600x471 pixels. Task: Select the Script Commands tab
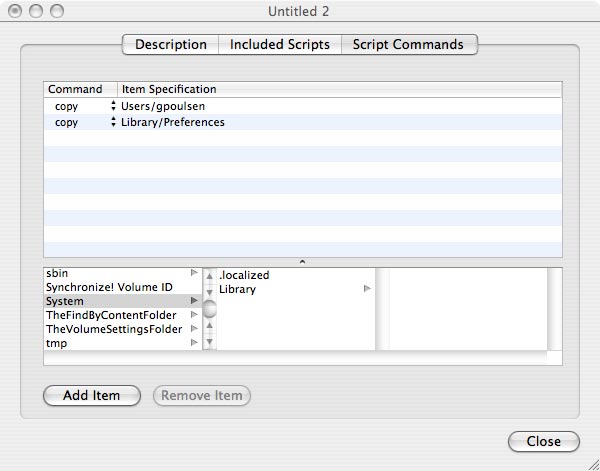click(x=408, y=45)
